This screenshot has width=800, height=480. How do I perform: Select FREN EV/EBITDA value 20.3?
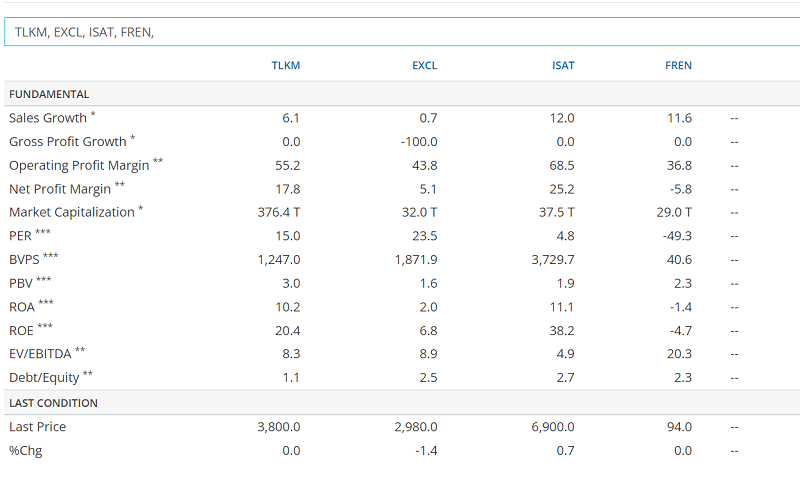679,354
